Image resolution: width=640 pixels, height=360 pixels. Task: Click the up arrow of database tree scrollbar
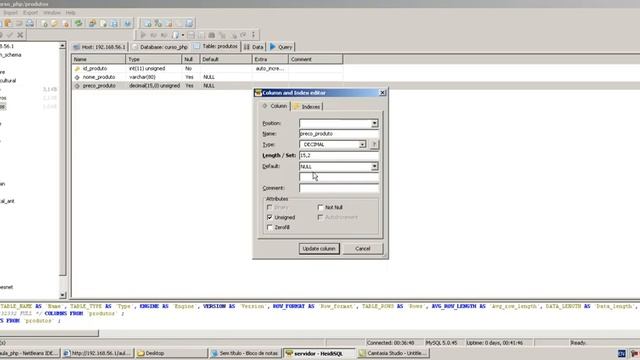coord(62,46)
